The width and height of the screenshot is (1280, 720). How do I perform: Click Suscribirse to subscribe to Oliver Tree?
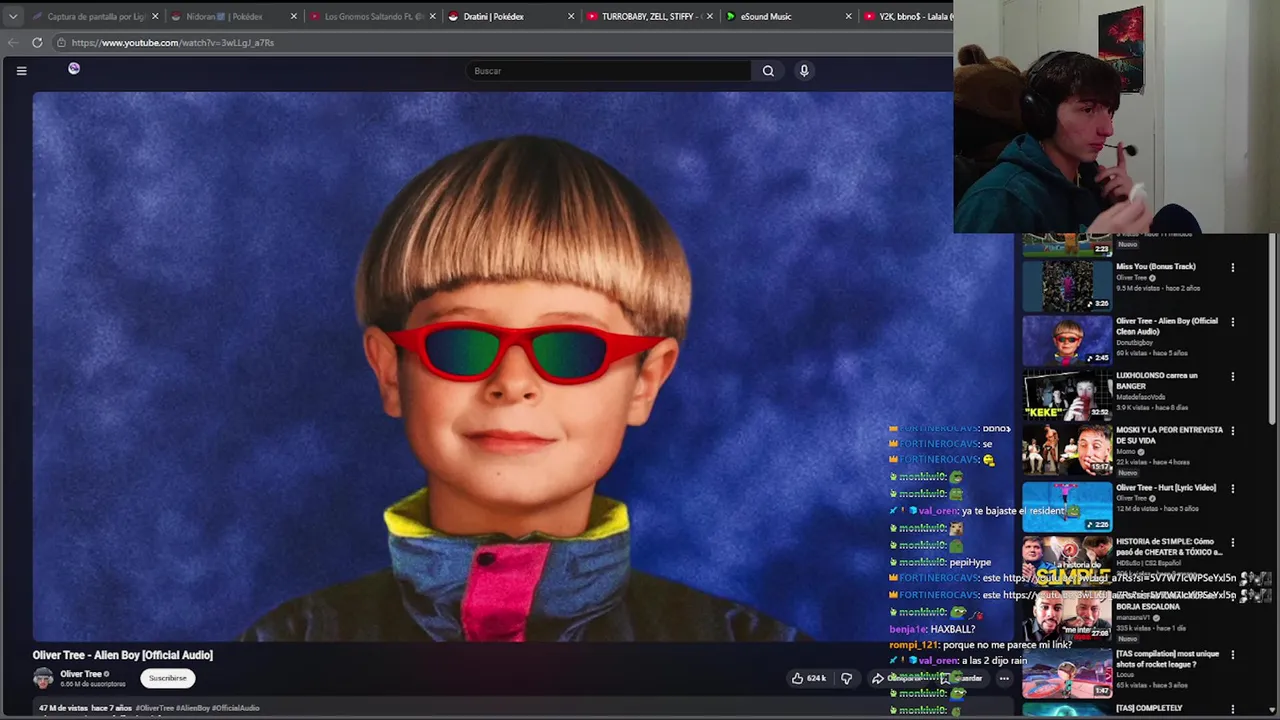168,678
